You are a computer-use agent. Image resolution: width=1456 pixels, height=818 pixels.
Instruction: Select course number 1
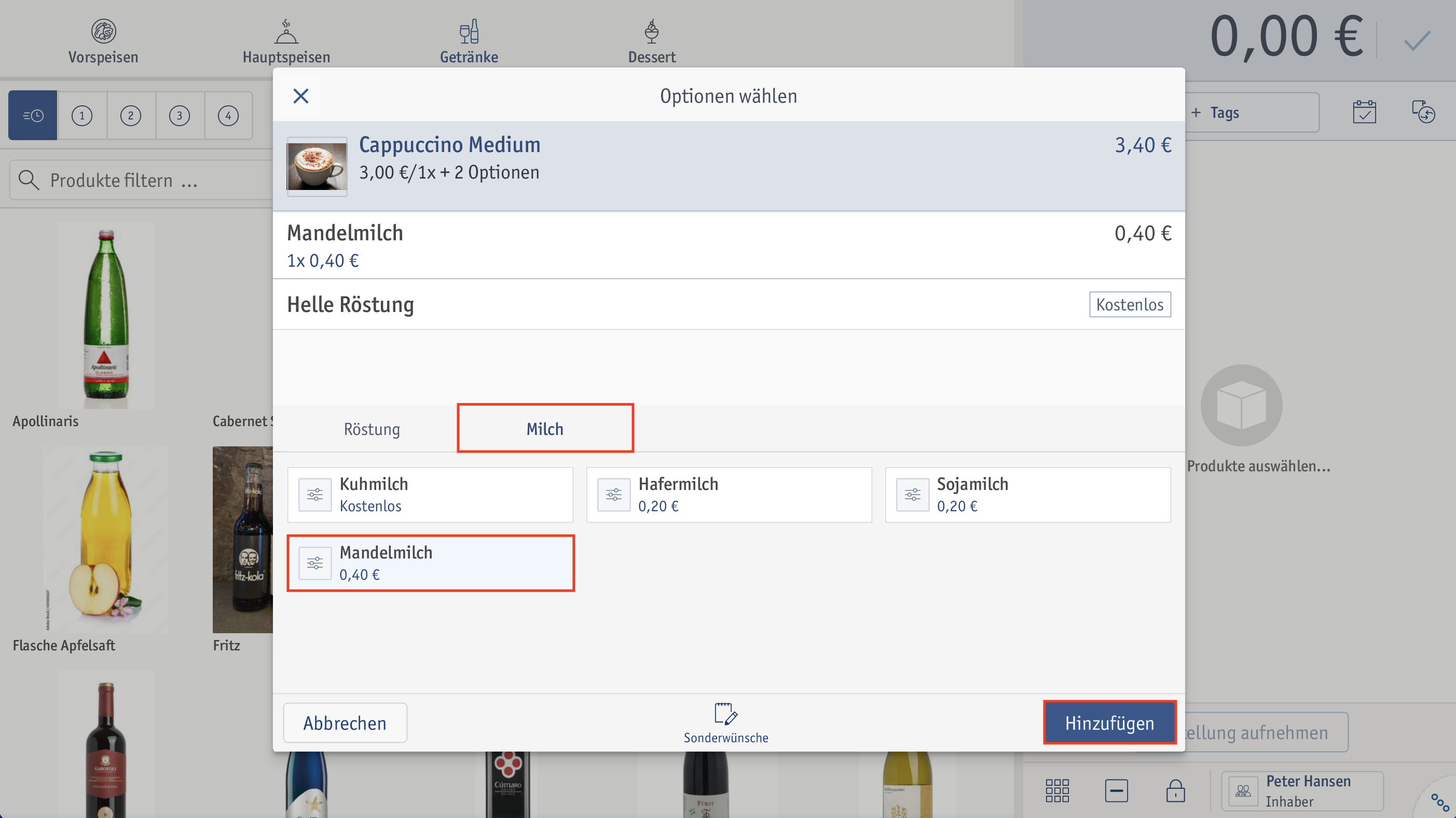pyautogui.click(x=82, y=115)
